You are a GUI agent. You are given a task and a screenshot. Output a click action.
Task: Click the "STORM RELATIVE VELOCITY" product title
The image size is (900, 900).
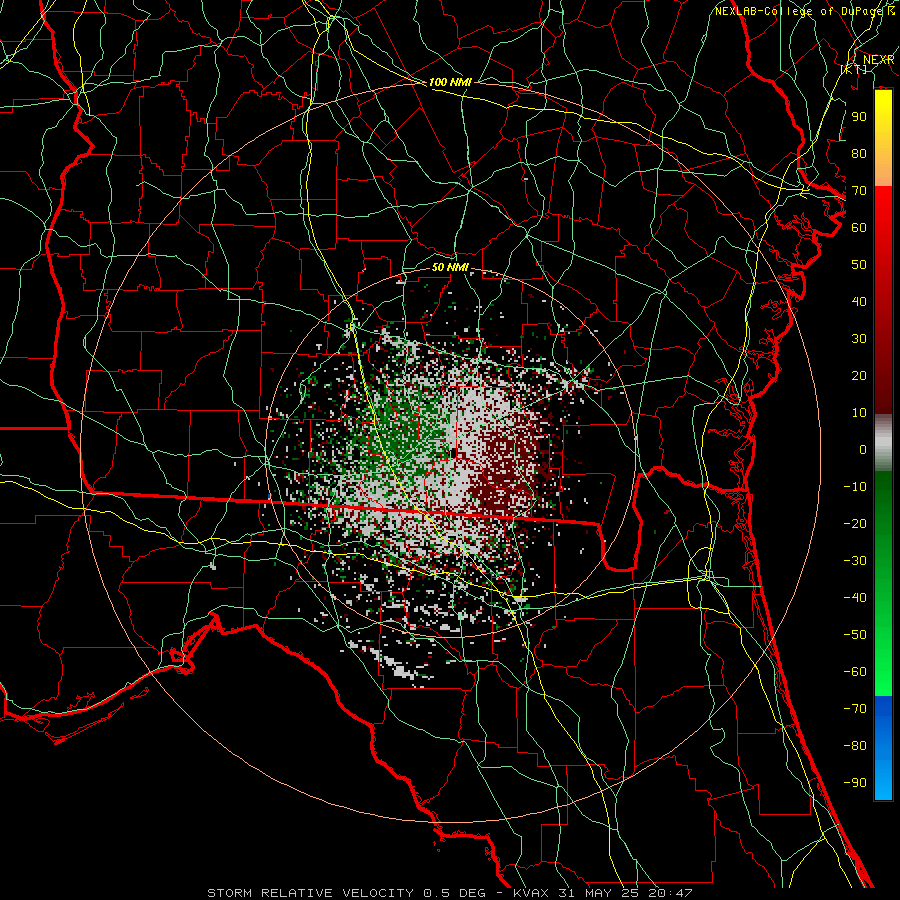(x=311, y=893)
